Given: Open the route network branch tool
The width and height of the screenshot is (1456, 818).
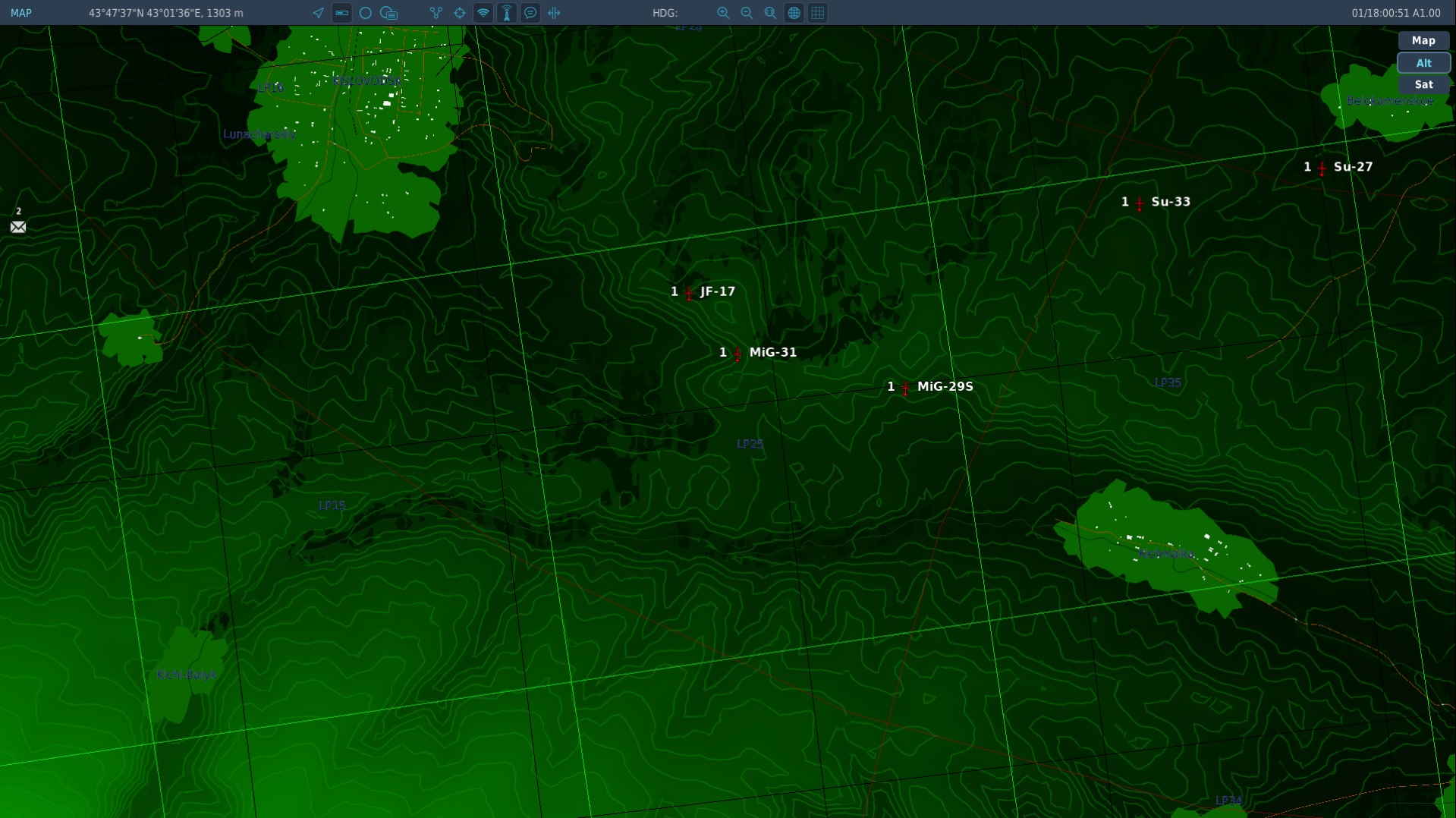Looking at the screenshot, I should click(x=436, y=13).
